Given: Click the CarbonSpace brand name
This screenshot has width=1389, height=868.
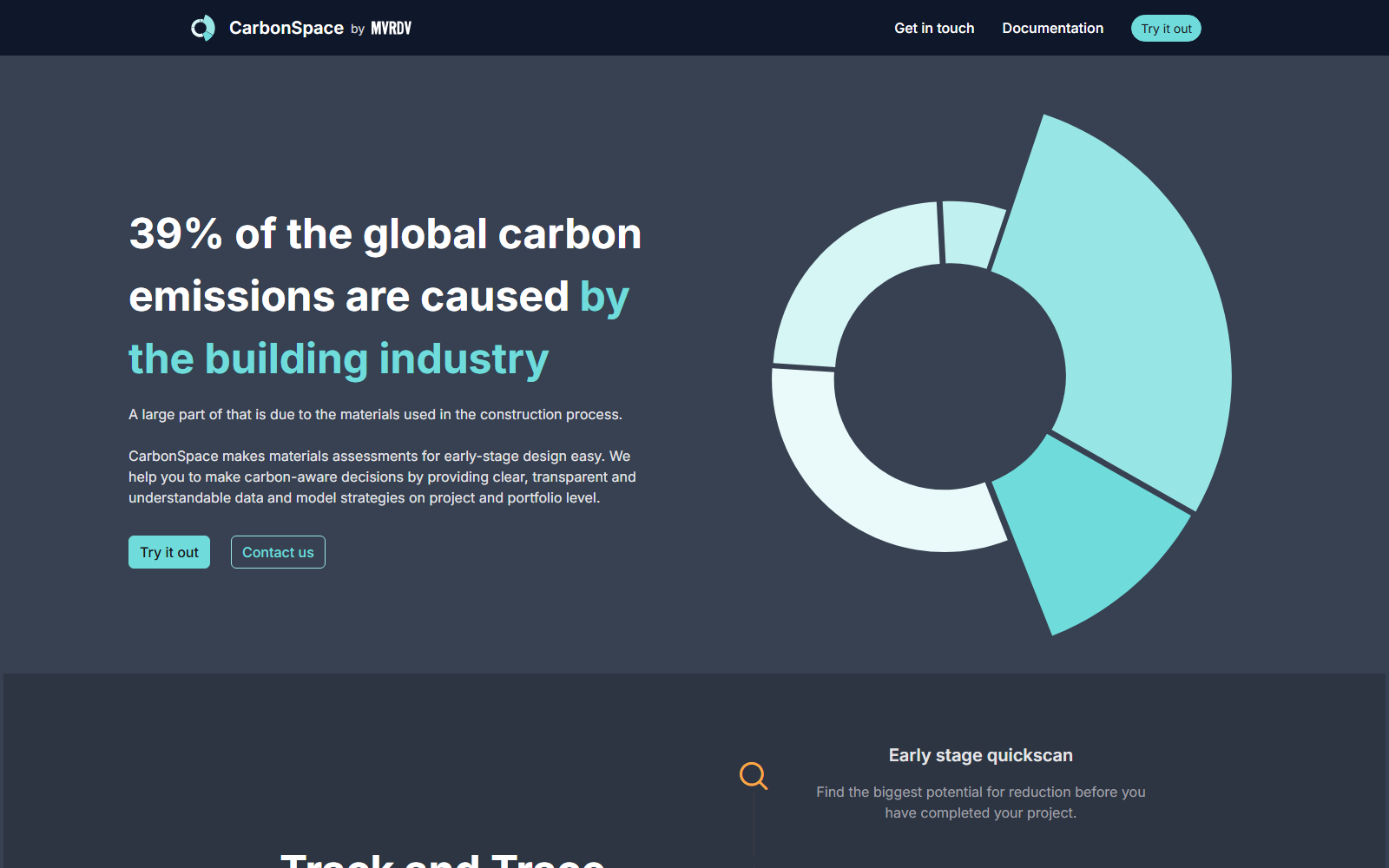Looking at the screenshot, I should [x=286, y=28].
